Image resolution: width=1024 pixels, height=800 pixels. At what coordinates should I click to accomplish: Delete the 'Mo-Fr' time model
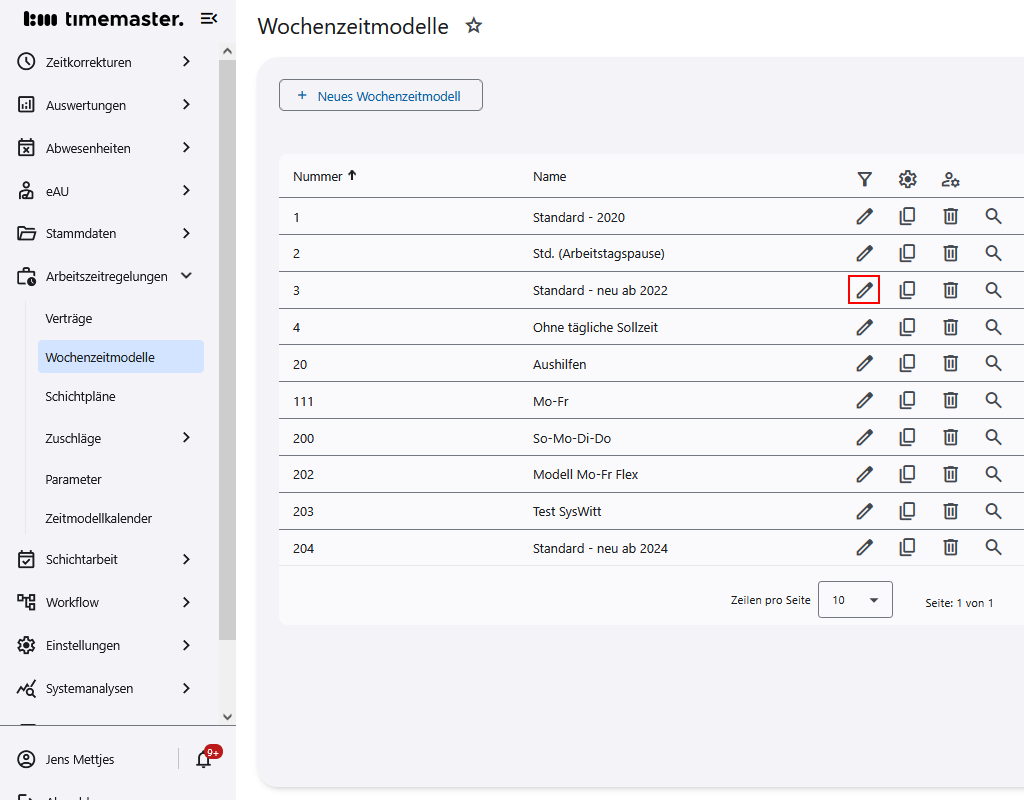tap(950, 400)
